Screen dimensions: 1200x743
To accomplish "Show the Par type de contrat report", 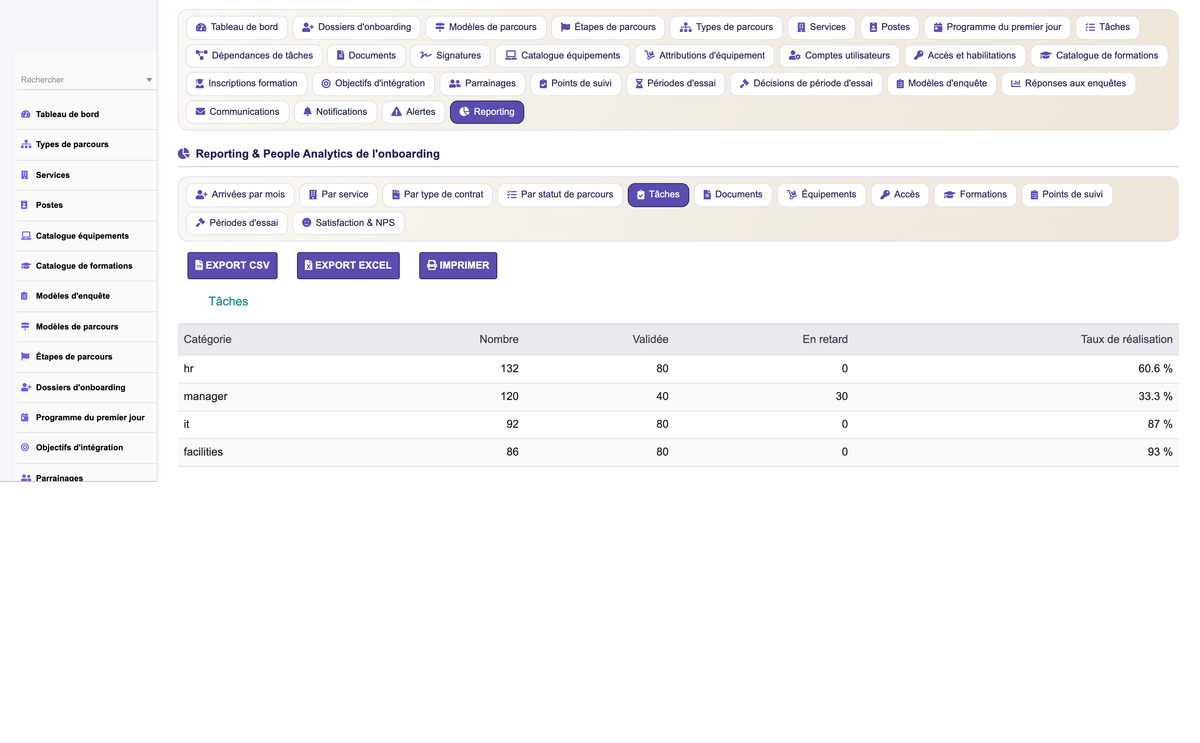I will point(437,194).
